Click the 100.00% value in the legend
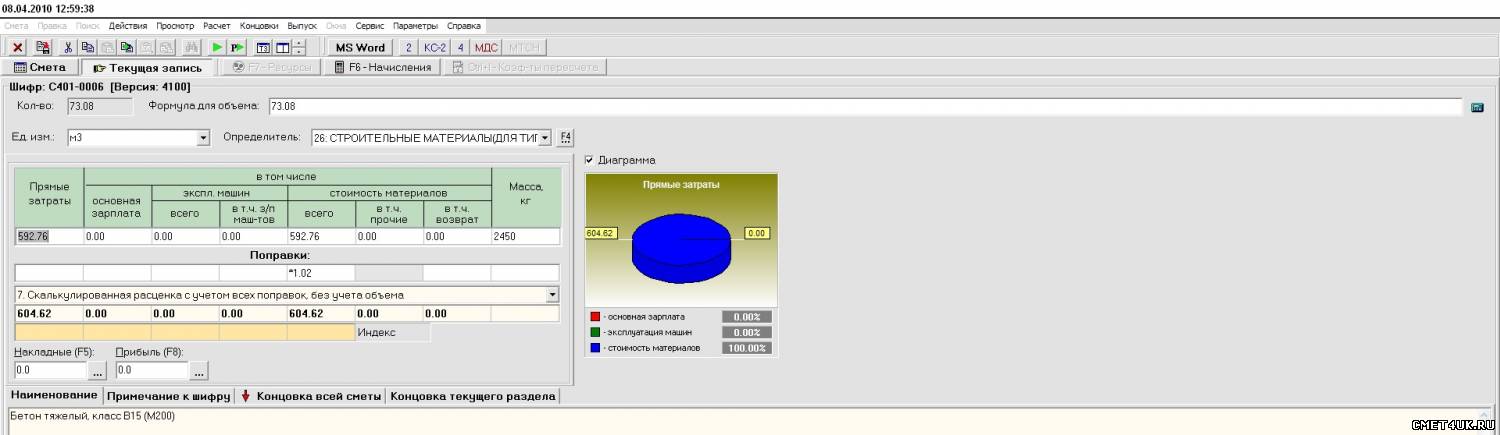Image resolution: width=1500 pixels, height=435 pixels. click(747, 348)
